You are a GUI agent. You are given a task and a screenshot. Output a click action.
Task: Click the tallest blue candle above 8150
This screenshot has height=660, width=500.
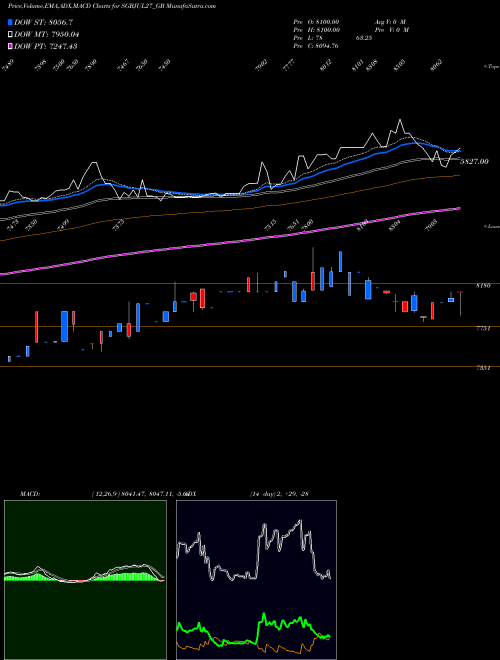tap(340, 261)
